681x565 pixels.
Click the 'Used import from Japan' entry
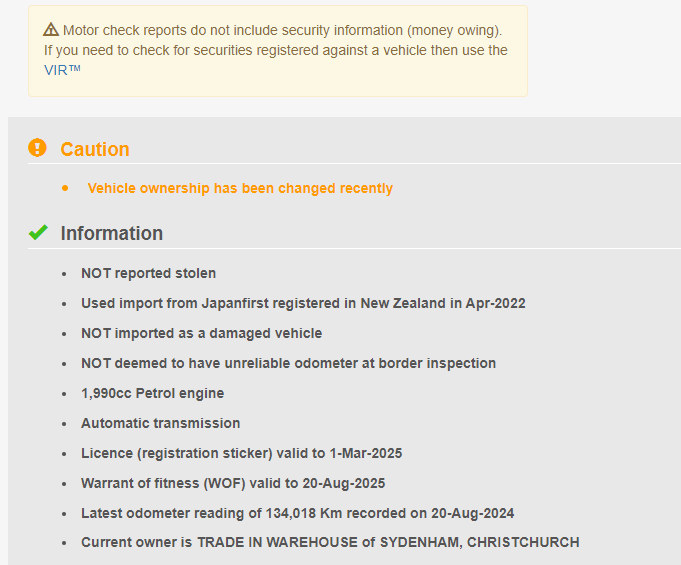pos(303,303)
